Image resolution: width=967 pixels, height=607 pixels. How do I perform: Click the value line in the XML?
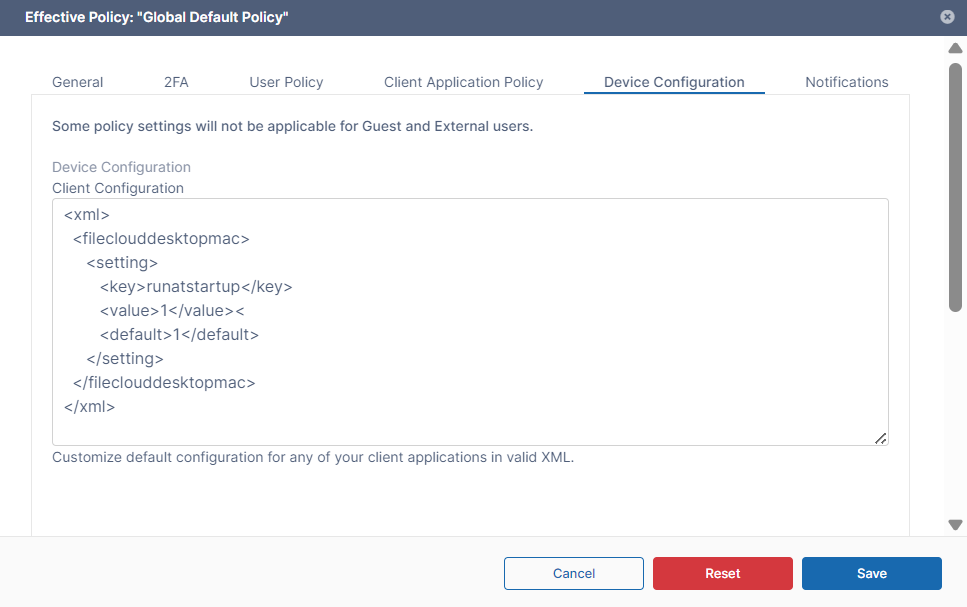172,311
